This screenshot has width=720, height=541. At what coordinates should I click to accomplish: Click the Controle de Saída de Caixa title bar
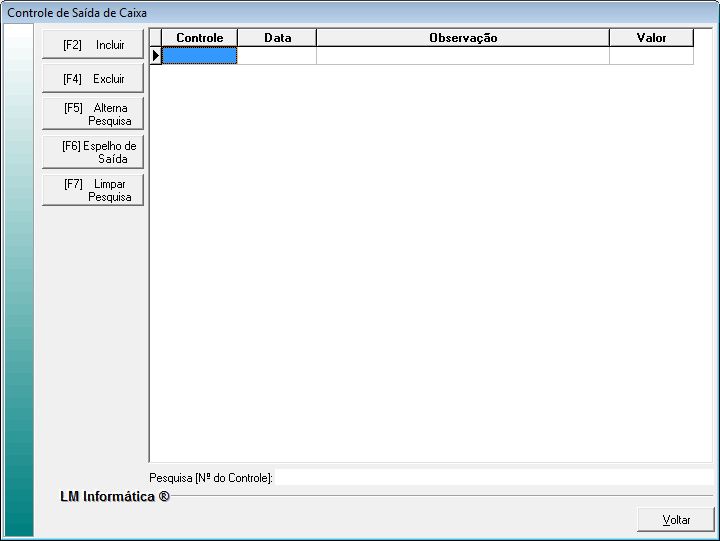point(360,13)
